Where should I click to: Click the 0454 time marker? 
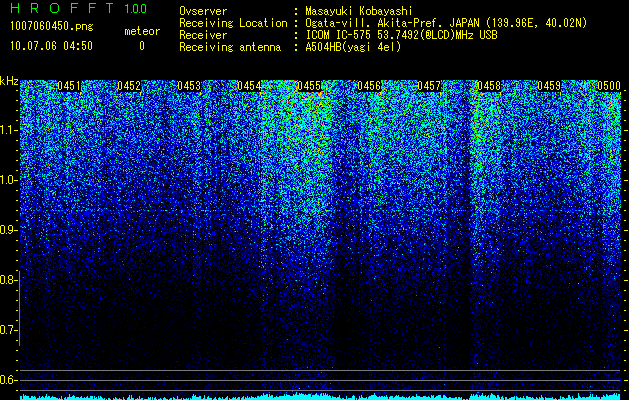(x=249, y=86)
